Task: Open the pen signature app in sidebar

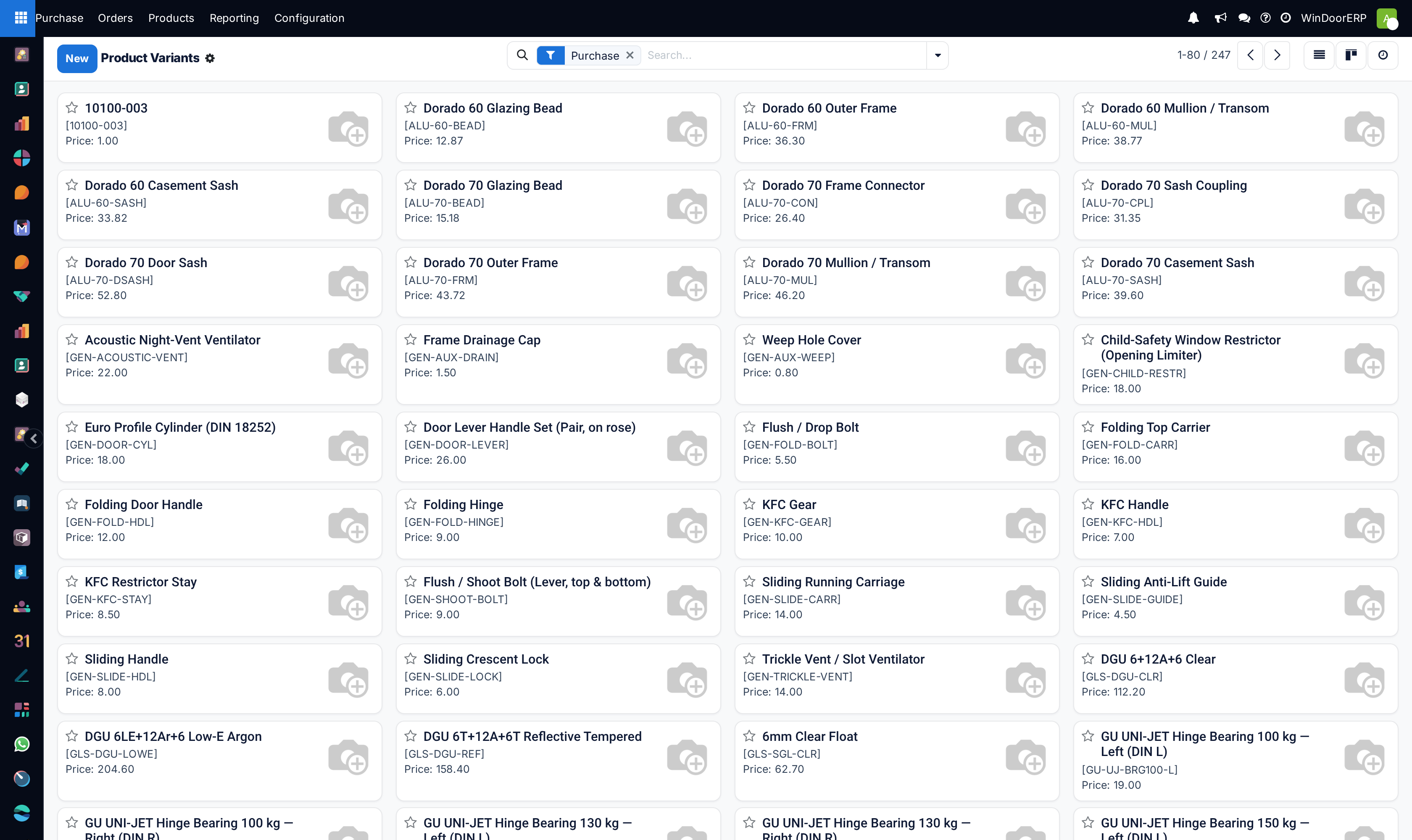Action: point(21,675)
